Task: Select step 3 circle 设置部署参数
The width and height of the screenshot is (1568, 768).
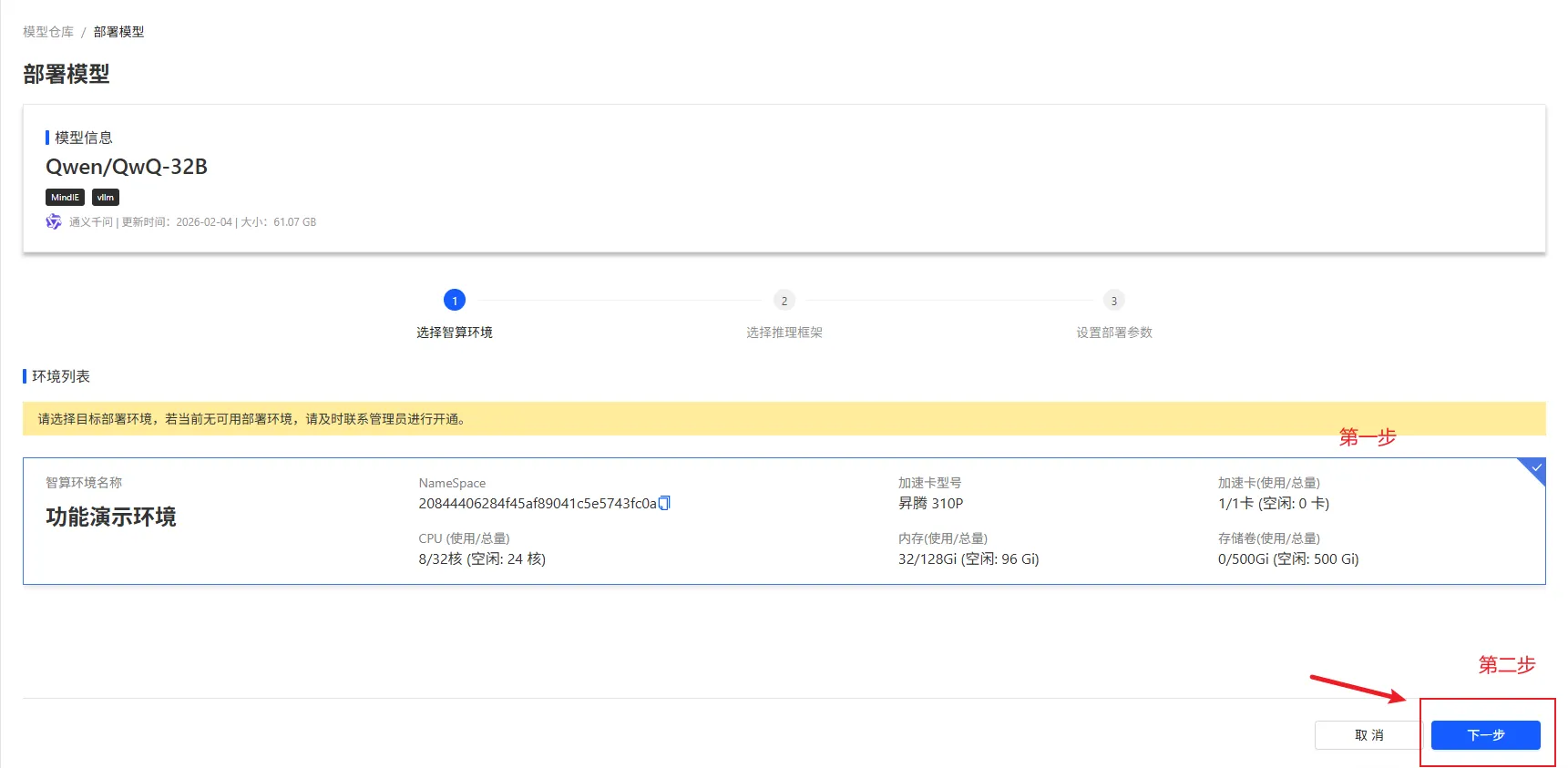Action: [x=1113, y=300]
